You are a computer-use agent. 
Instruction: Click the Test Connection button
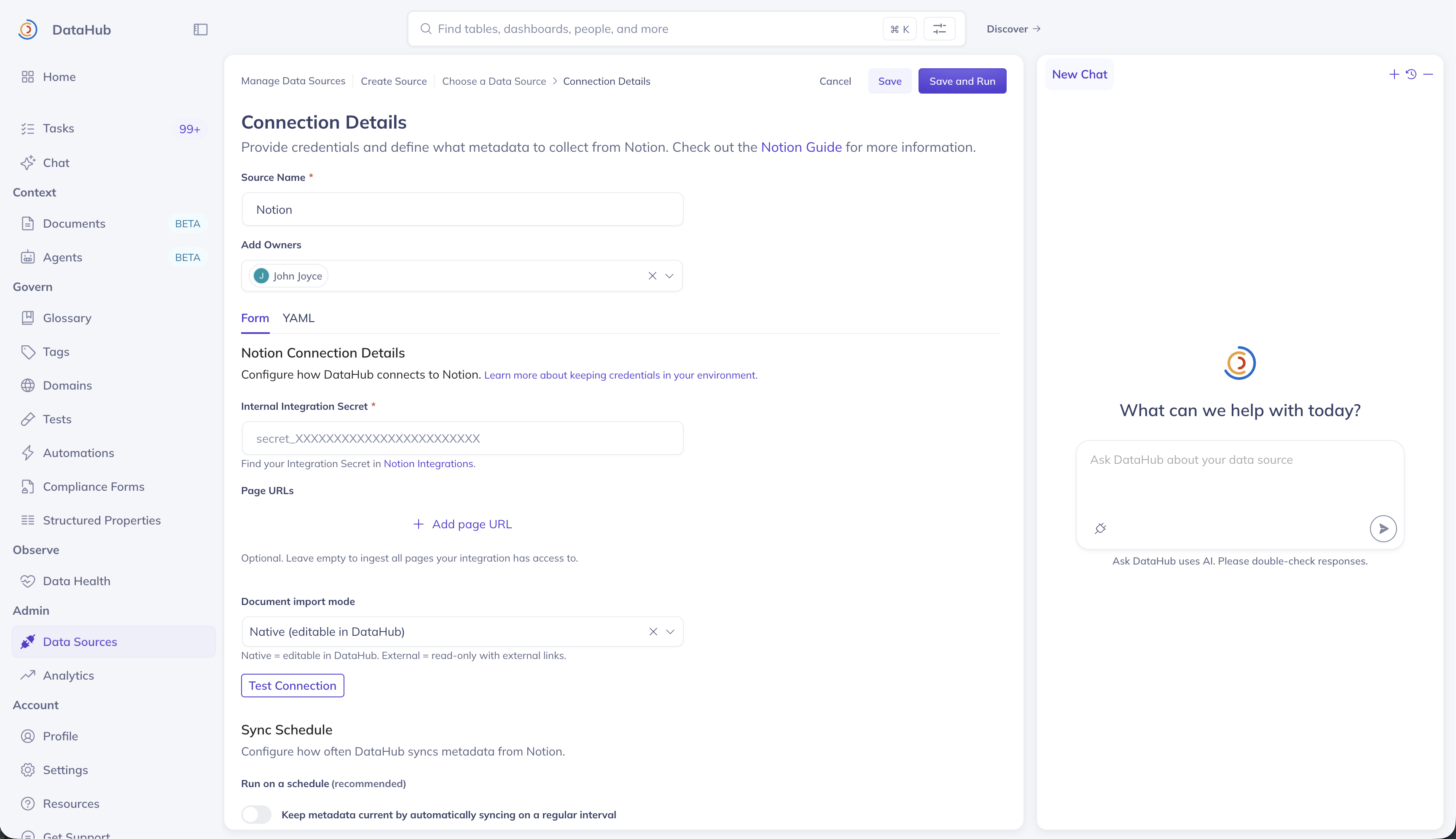[x=293, y=686]
